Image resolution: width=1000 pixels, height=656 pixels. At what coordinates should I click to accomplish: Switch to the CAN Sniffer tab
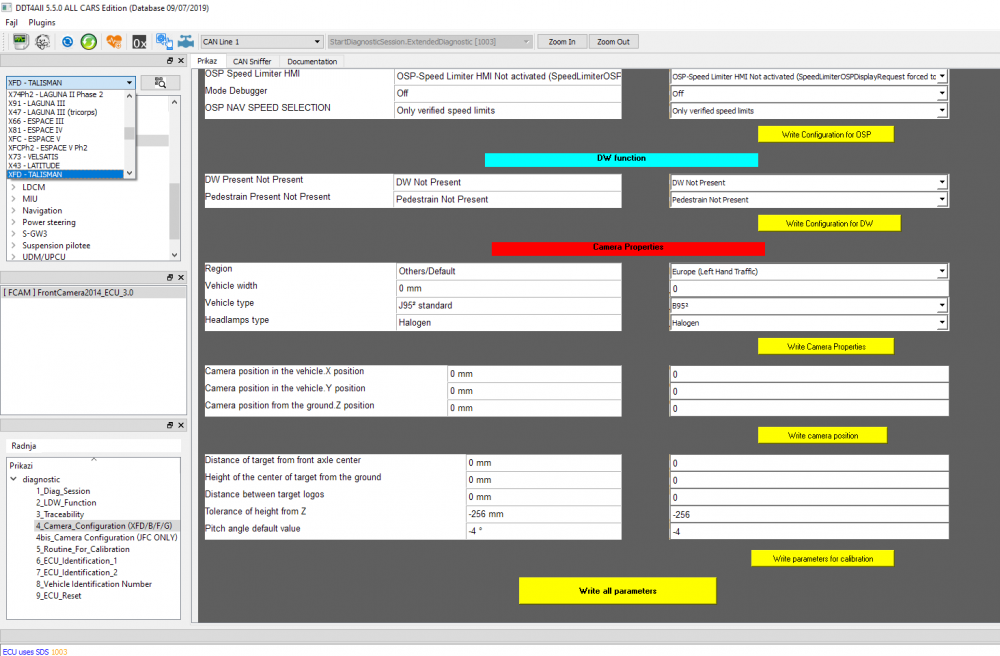pyautogui.click(x=252, y=61)
